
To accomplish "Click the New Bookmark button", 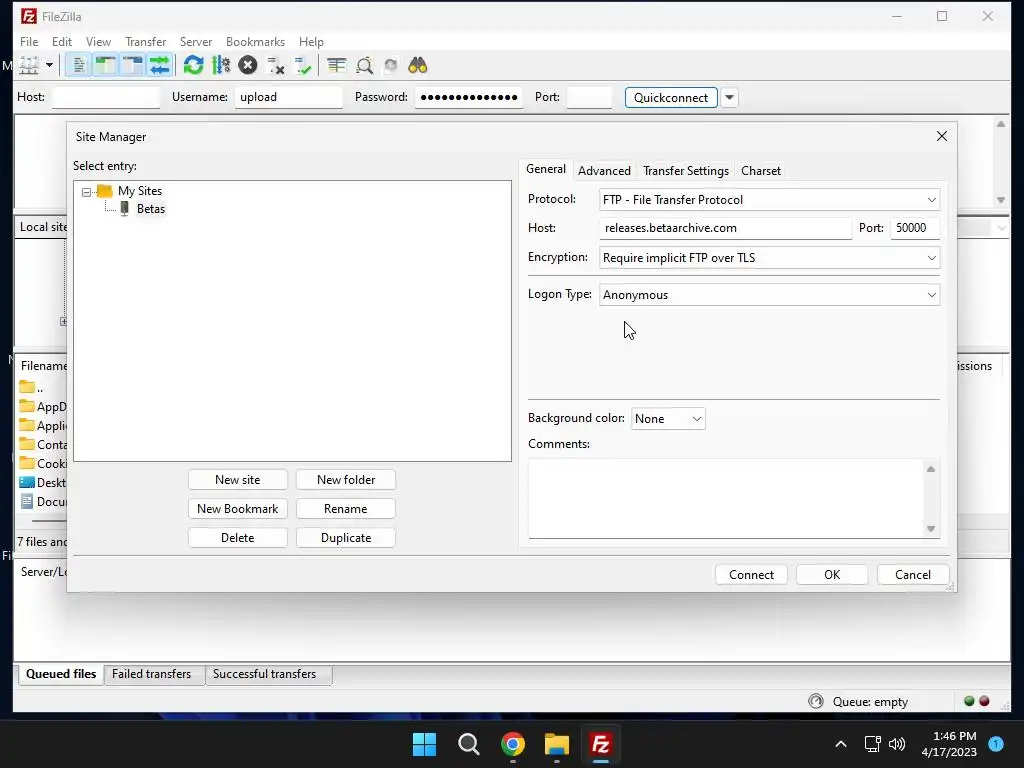I will (x=238, y=509).
